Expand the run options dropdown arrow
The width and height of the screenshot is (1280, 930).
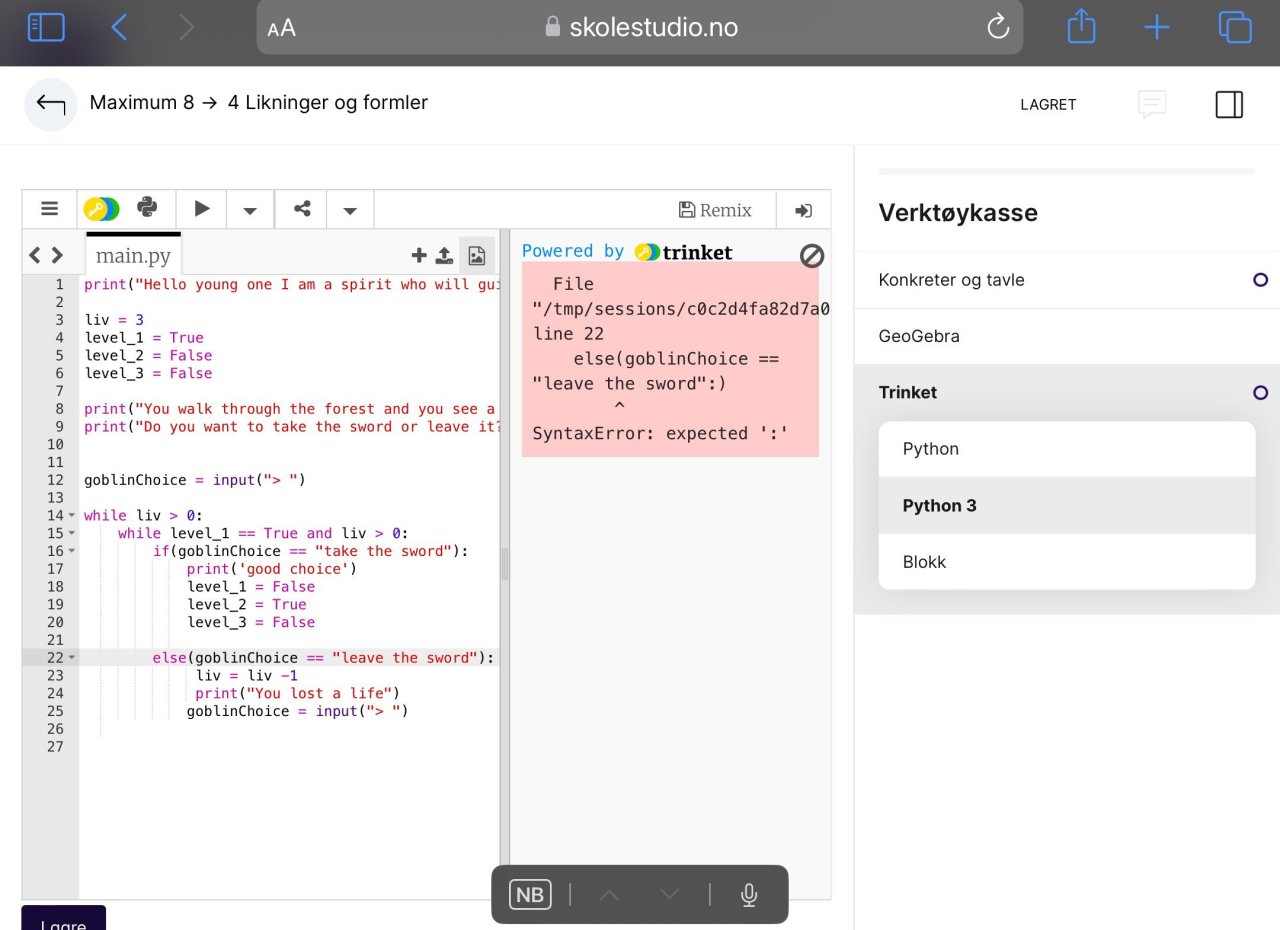(250, 210)
